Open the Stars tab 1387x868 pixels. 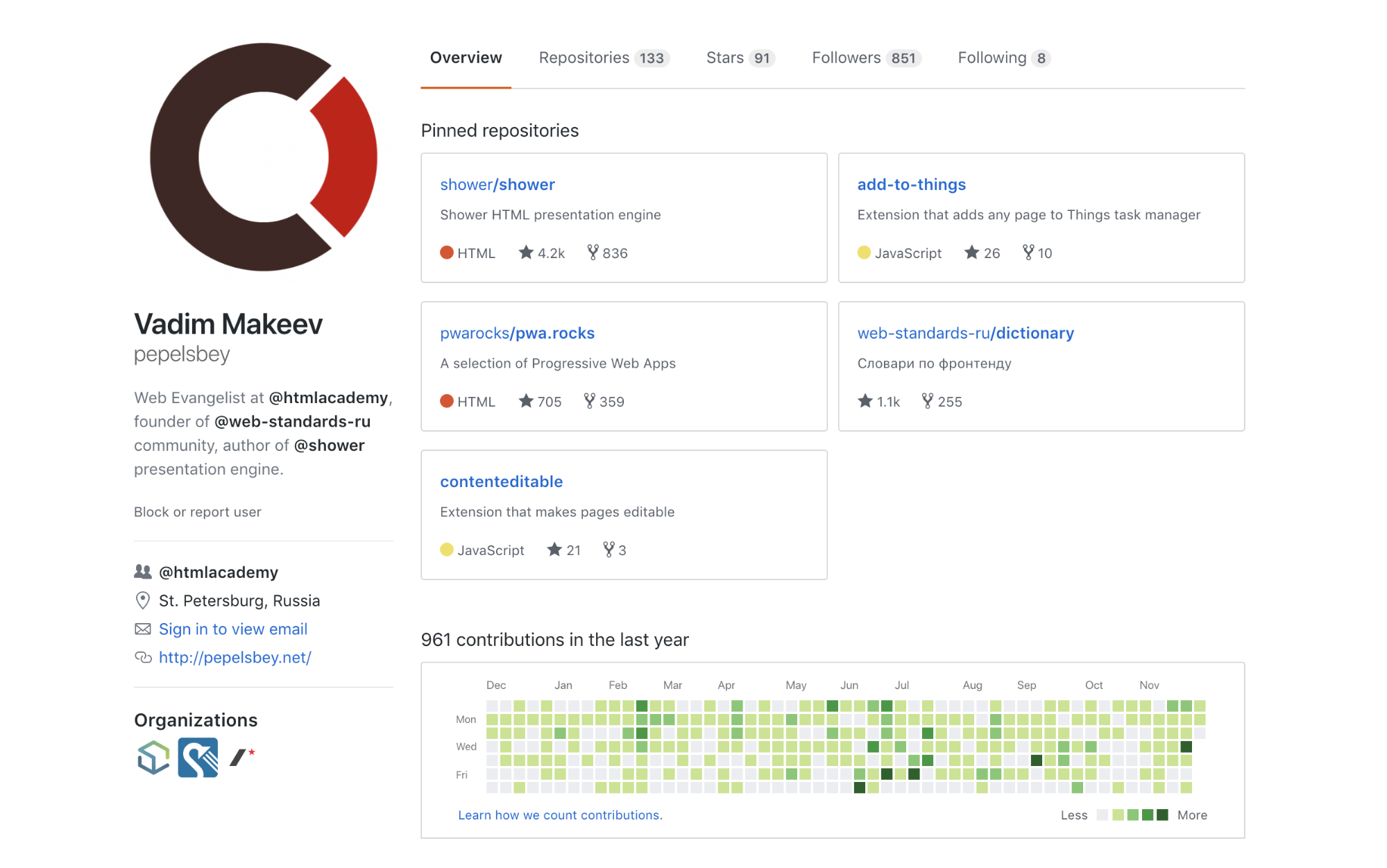740,58
